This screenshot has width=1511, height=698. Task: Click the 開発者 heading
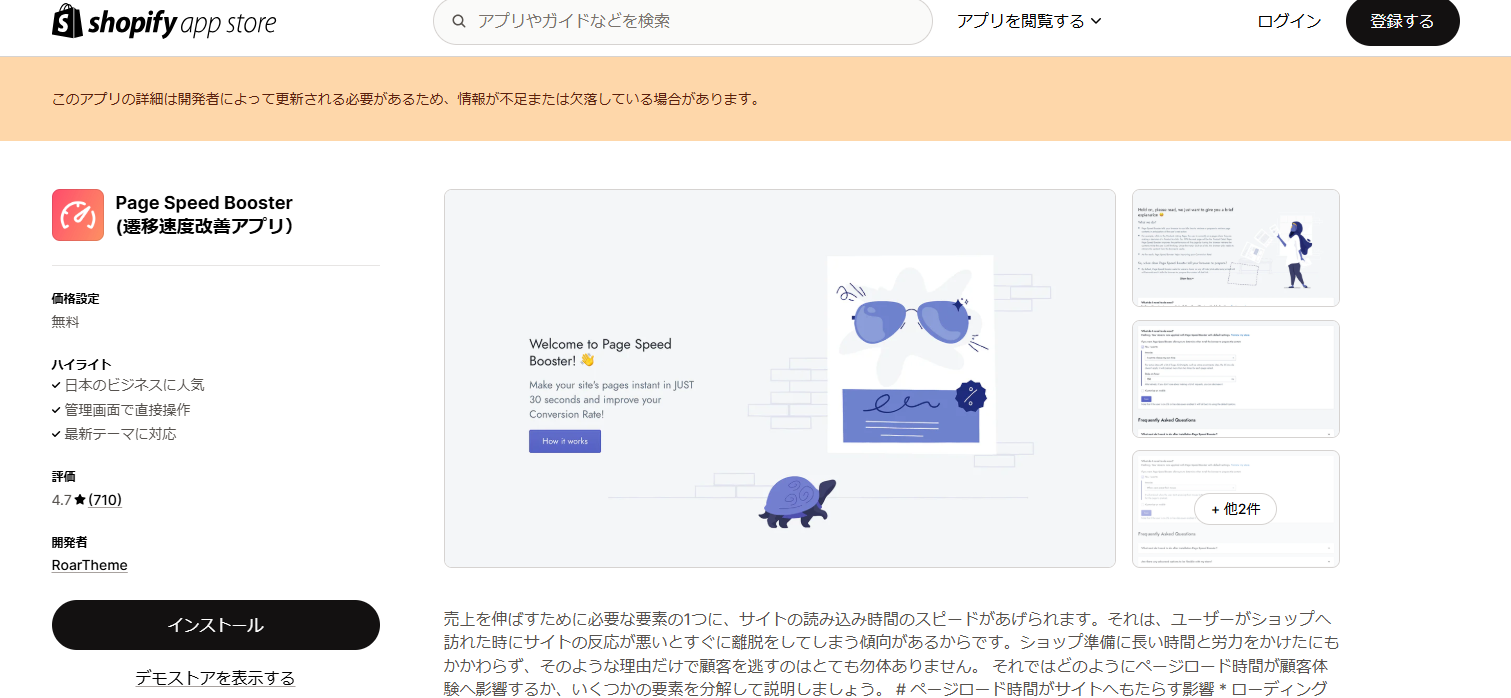(70, 542)
